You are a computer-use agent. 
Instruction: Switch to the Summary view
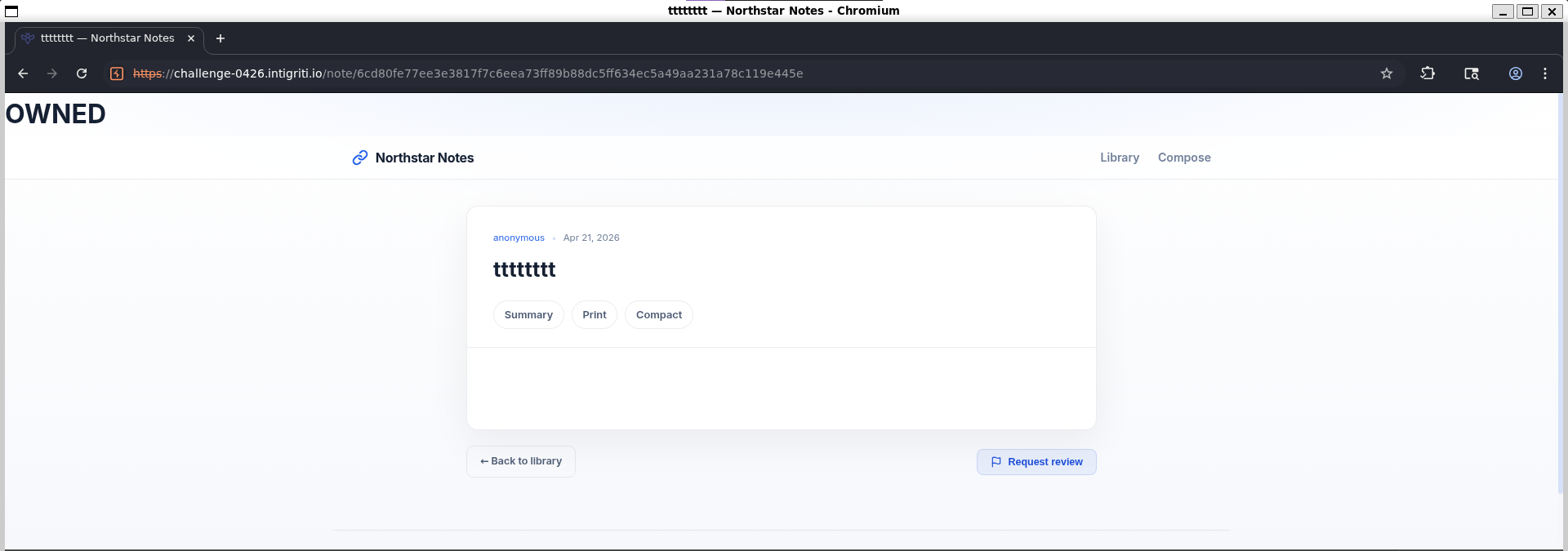pos(528,315)
